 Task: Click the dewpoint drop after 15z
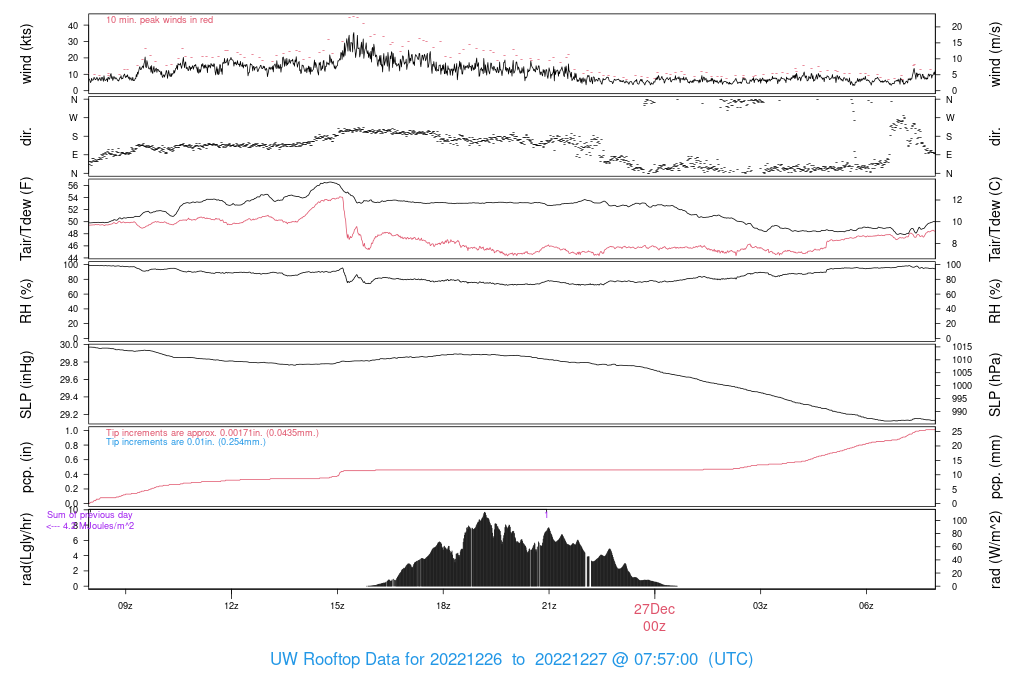click(345, 219)
